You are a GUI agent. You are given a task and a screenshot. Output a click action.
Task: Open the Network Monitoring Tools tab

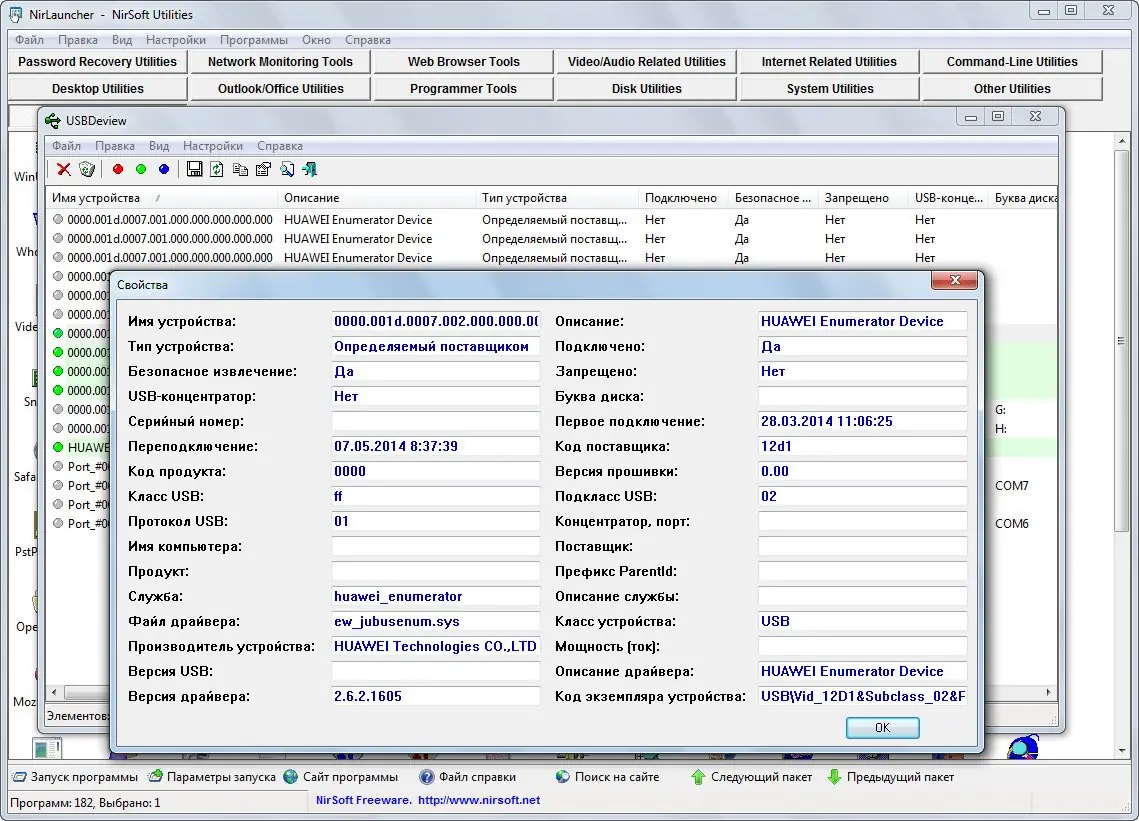[280, 62]
